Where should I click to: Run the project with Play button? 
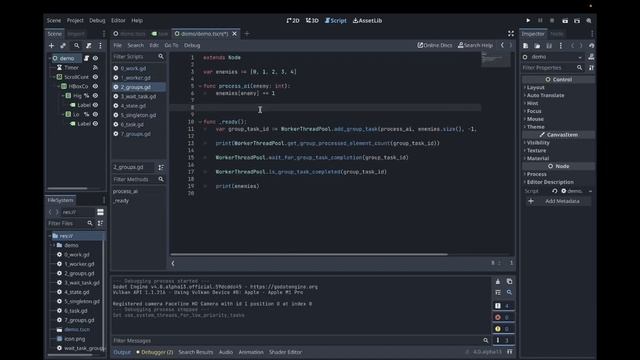(528, 20)
